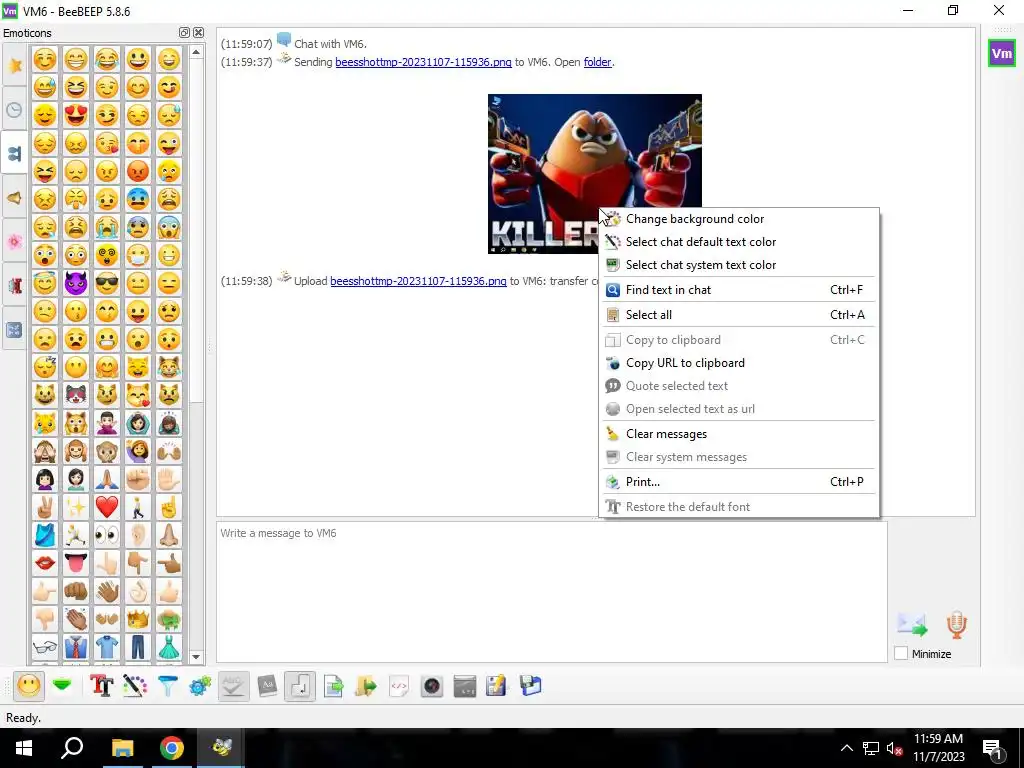
Task: Insert the sunglasses emoji
Action: point(106,283)
